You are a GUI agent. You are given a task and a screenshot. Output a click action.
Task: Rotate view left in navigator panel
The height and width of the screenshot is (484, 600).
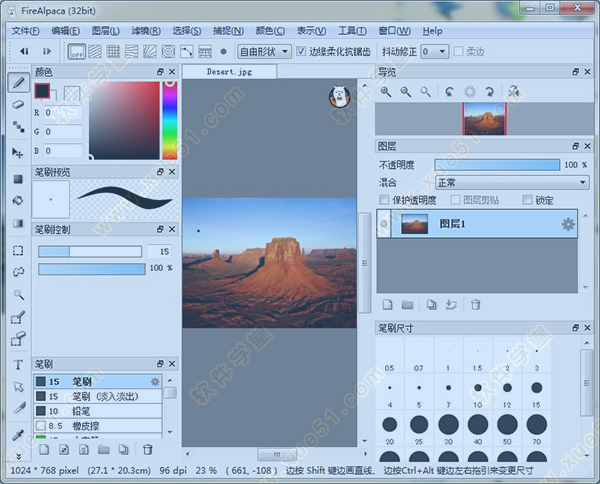450,92
